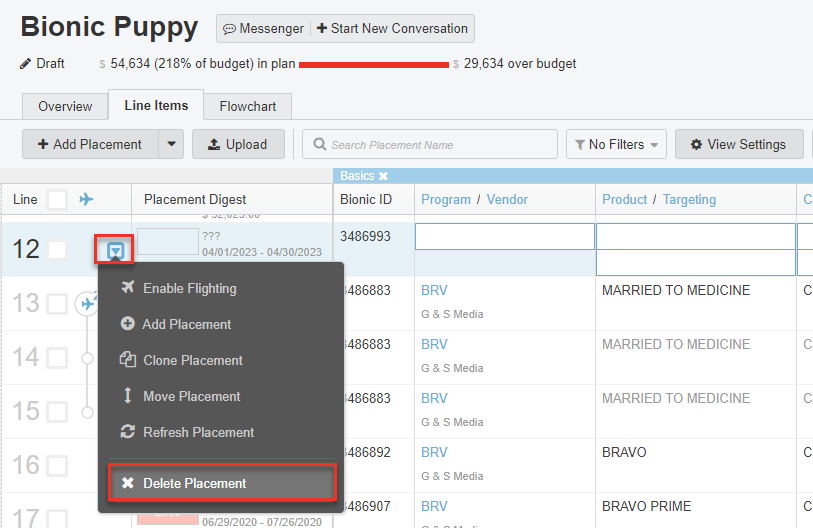The image size is (813, 528).
Task: Open View Settings
Action: [x=738, y=144]
